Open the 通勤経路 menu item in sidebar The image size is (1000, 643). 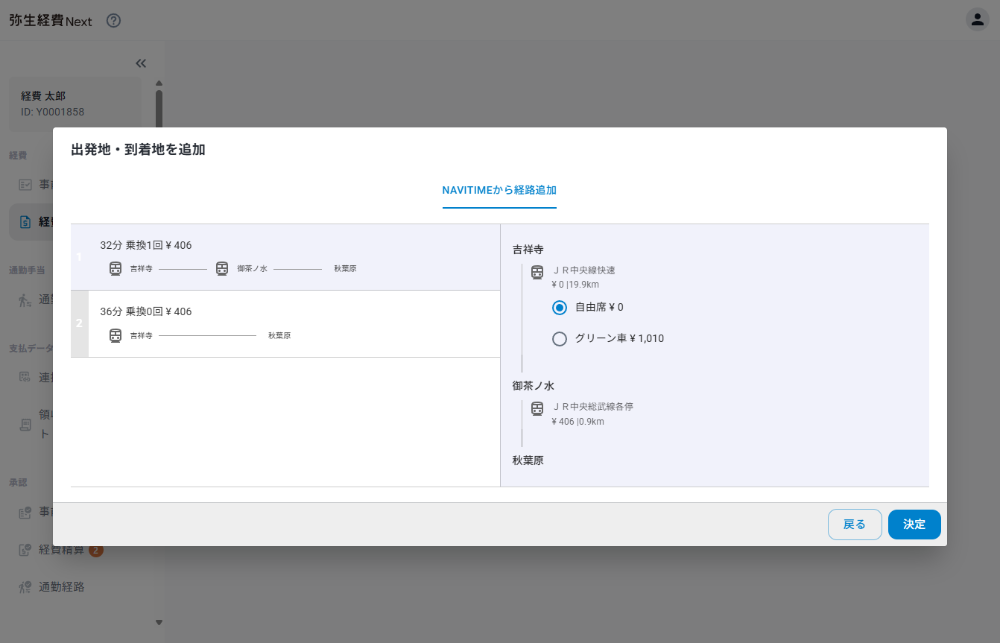64,587
